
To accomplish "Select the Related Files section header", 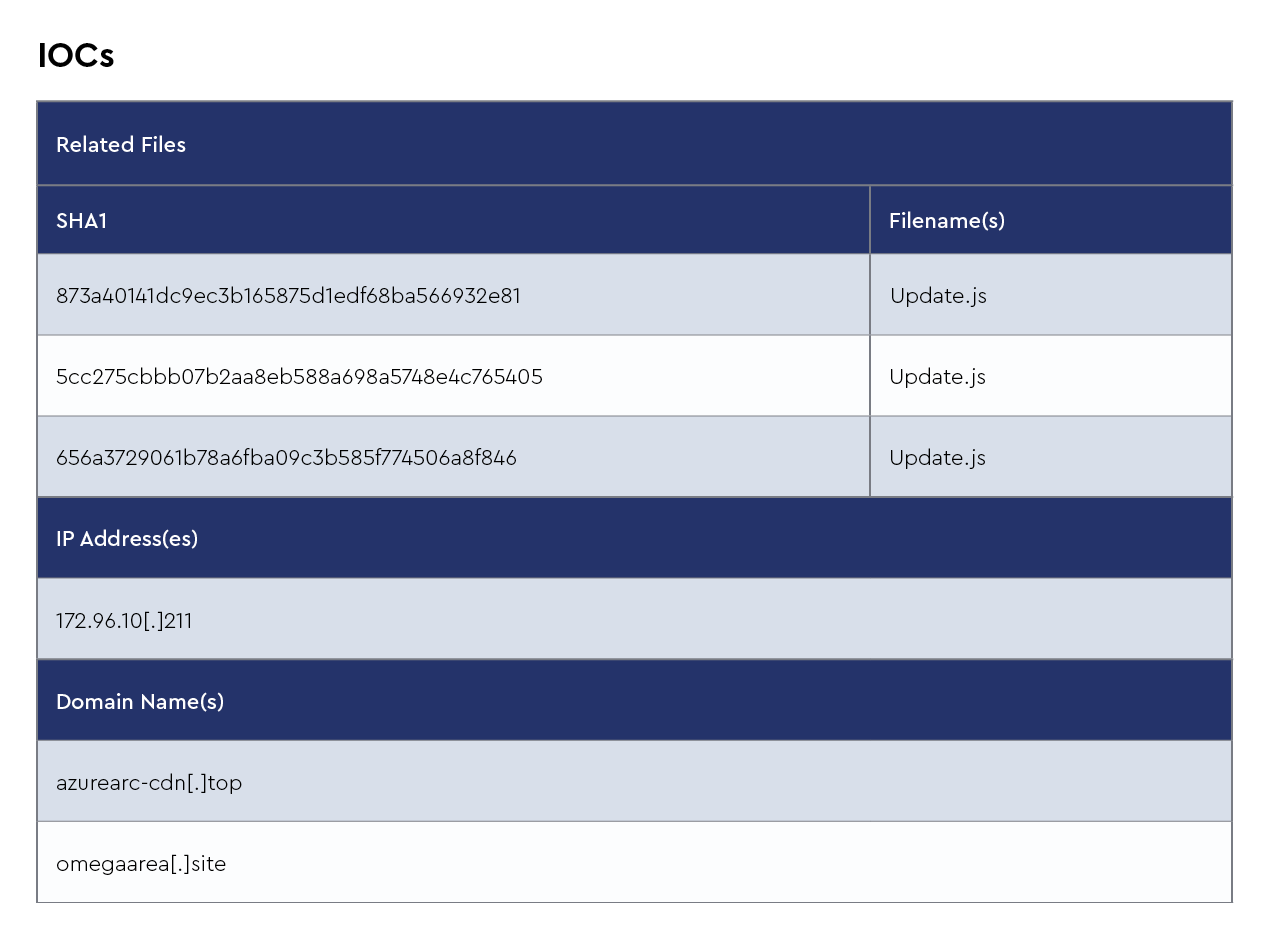I will click(121, 145).
